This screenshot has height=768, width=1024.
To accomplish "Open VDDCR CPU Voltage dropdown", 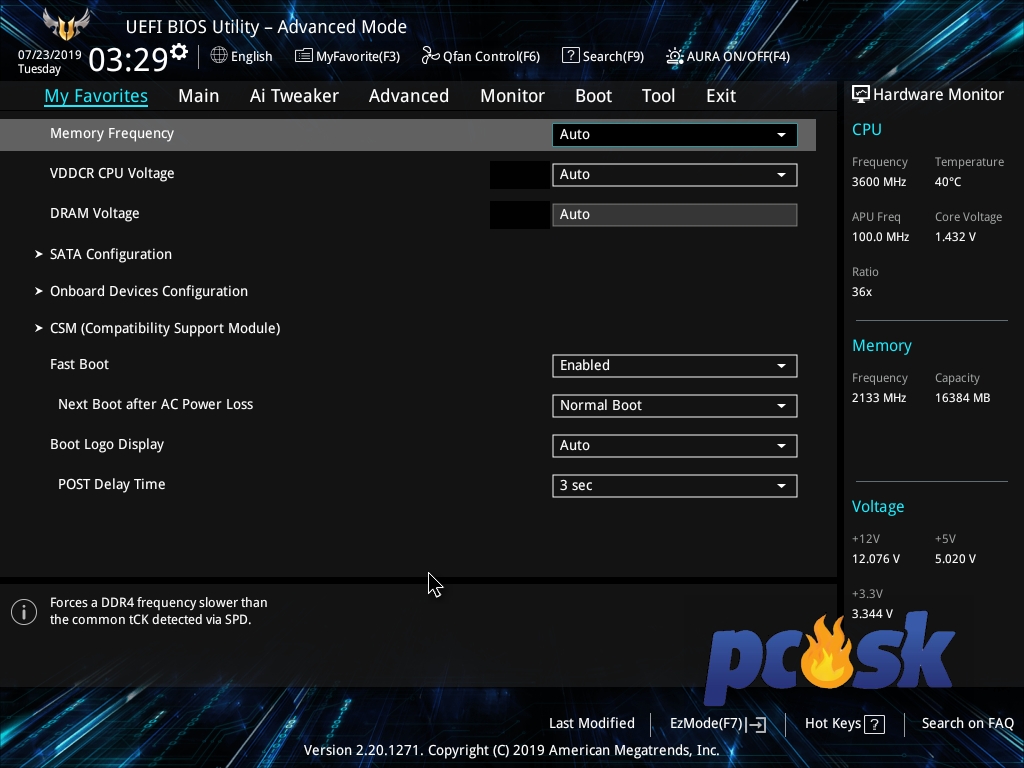I will [675, 174].
